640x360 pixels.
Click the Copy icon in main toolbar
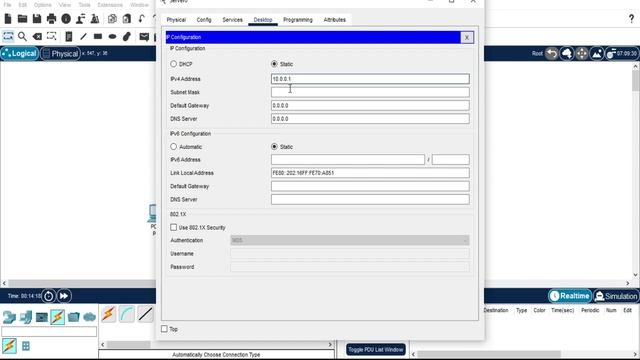[x=112, y=19]
